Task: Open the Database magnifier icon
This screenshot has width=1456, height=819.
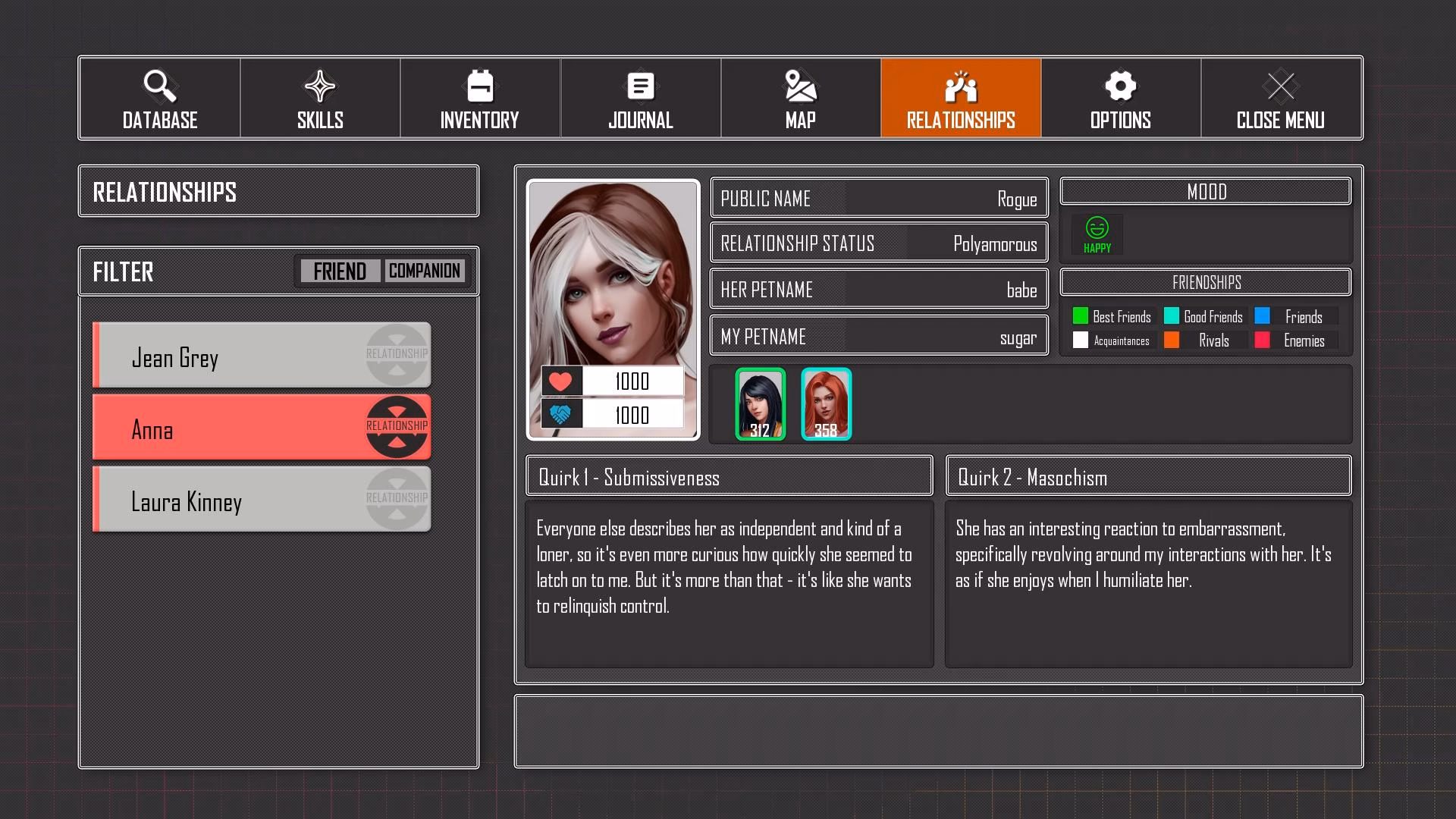Action: (x=160, y=86)
